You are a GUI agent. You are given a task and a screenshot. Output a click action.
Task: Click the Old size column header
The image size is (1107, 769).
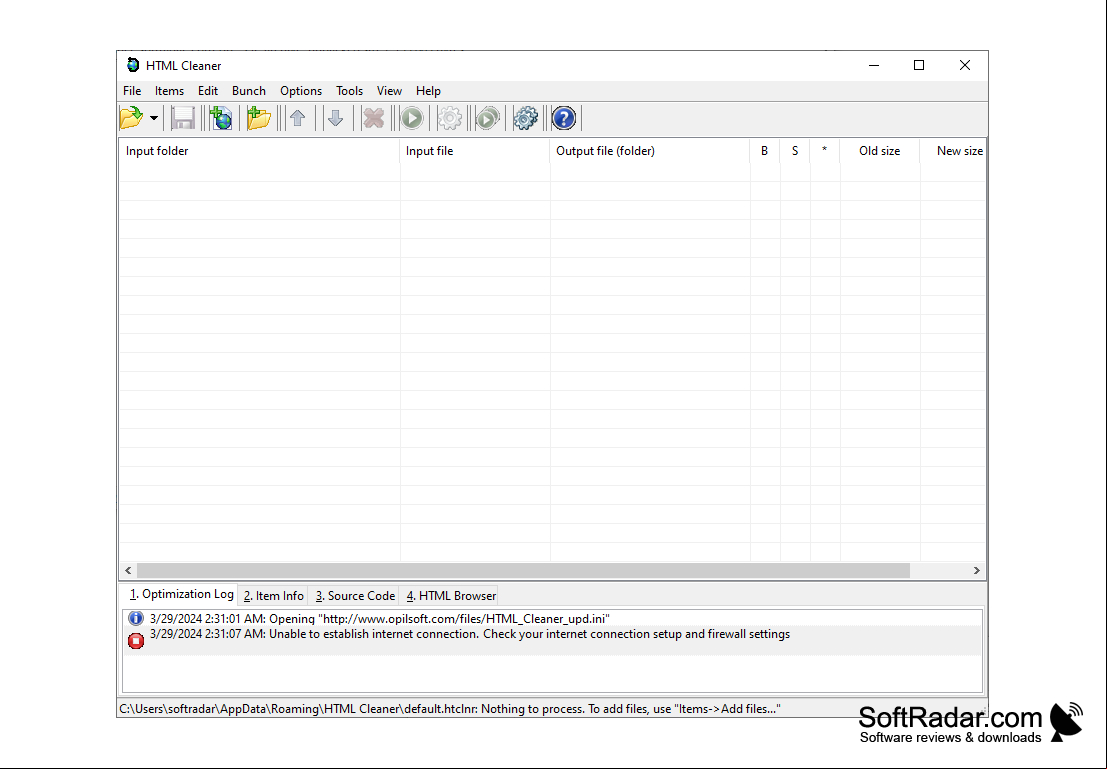point(880,151)
